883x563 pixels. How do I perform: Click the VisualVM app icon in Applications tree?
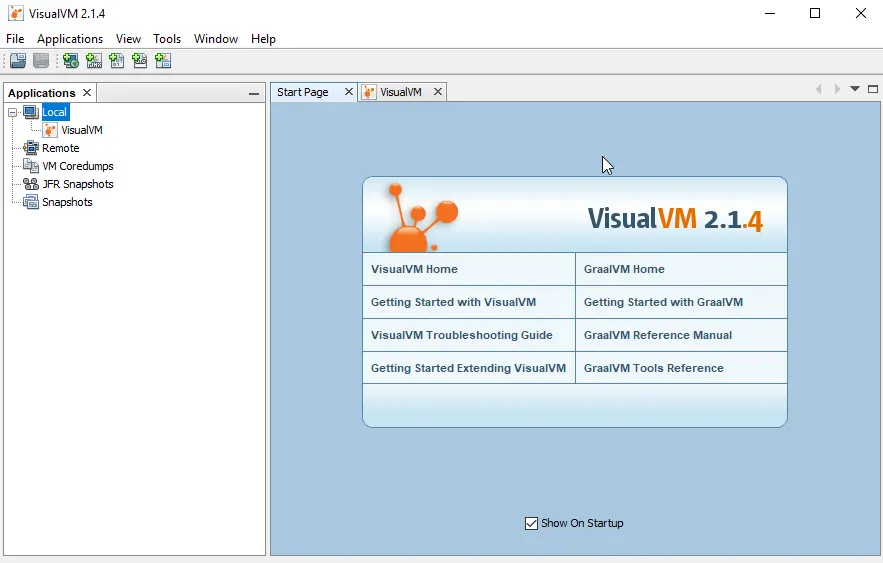point(50,130)
